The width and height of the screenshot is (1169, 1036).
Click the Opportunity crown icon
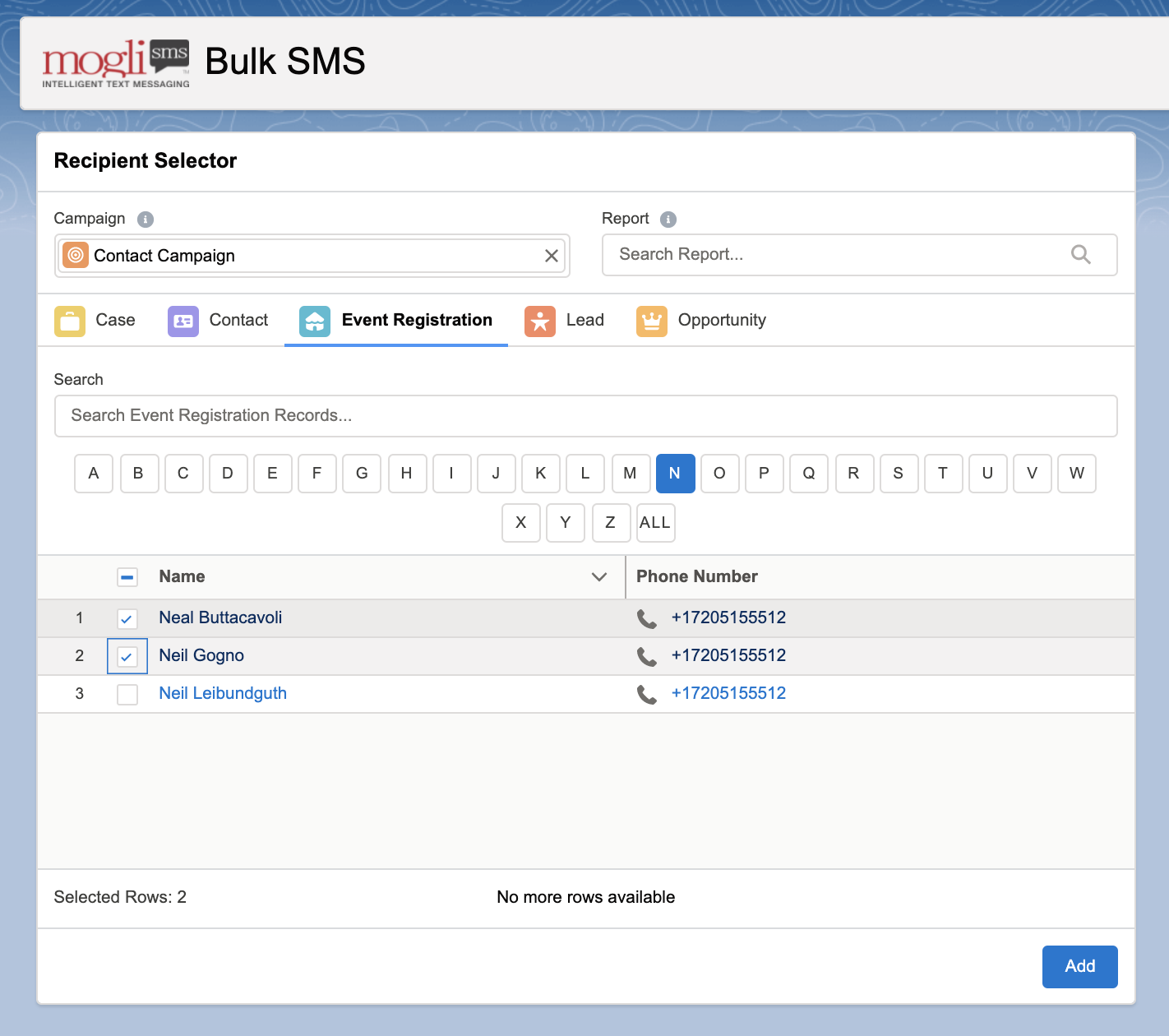point(652,321)
